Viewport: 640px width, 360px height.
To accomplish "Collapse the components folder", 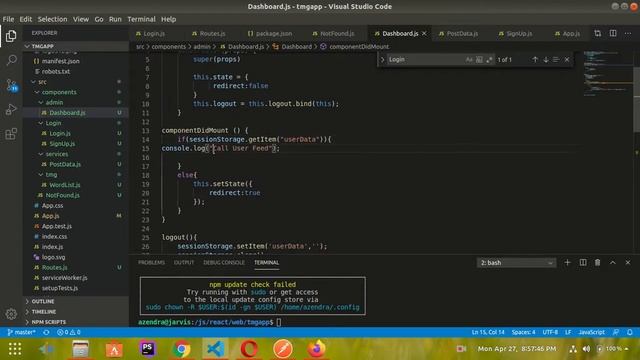I will (x=37, y=92).
